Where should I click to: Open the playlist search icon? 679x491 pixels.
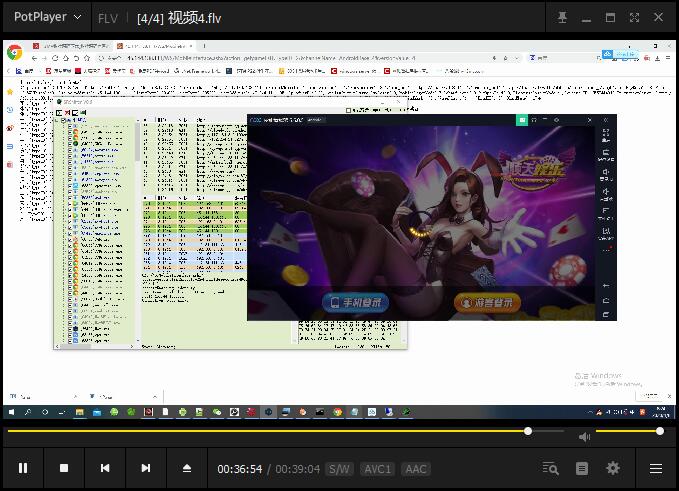click(550, 468)
